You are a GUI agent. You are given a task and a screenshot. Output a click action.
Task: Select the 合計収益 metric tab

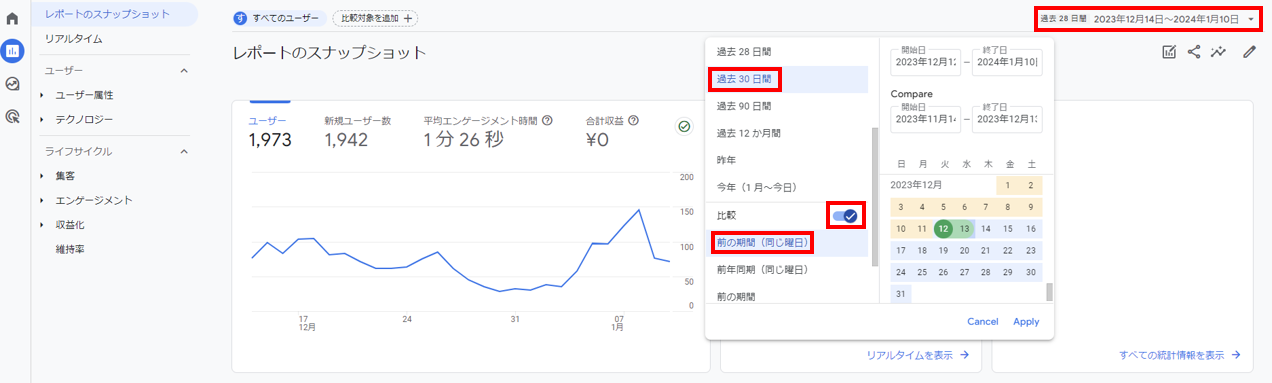click(612, 131)
